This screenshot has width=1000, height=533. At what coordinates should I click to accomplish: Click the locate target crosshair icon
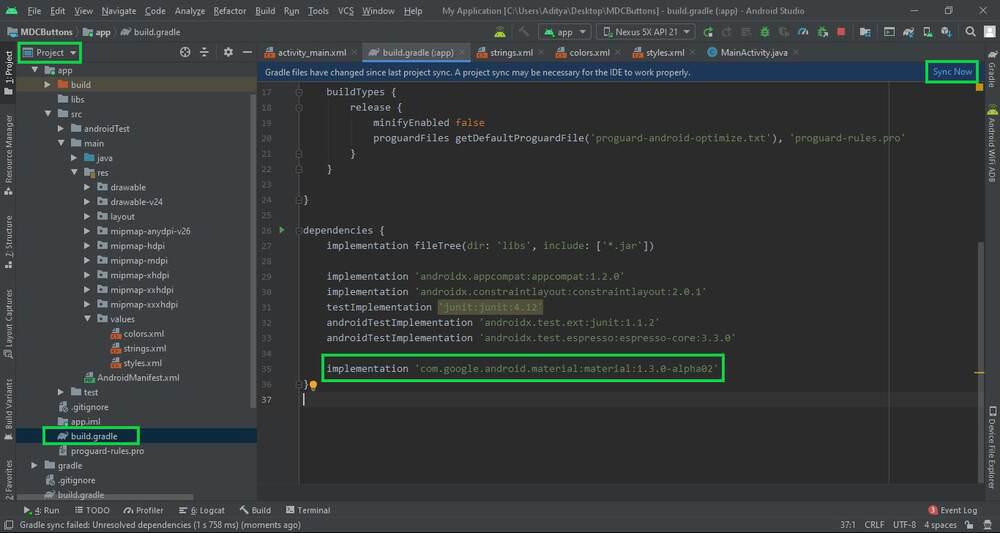click(185, 52)
